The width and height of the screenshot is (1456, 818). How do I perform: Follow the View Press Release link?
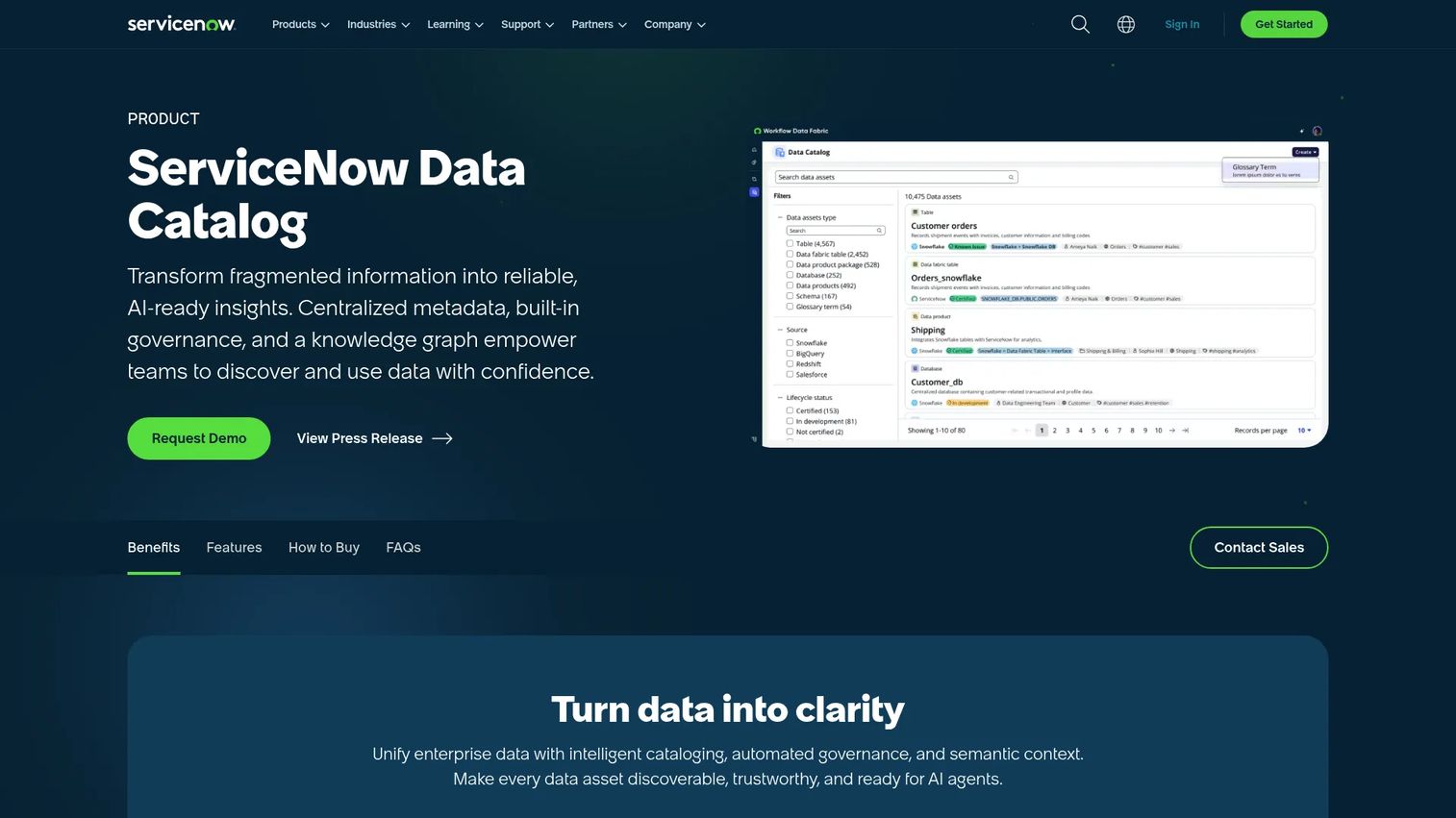click(x=374, y=438)
